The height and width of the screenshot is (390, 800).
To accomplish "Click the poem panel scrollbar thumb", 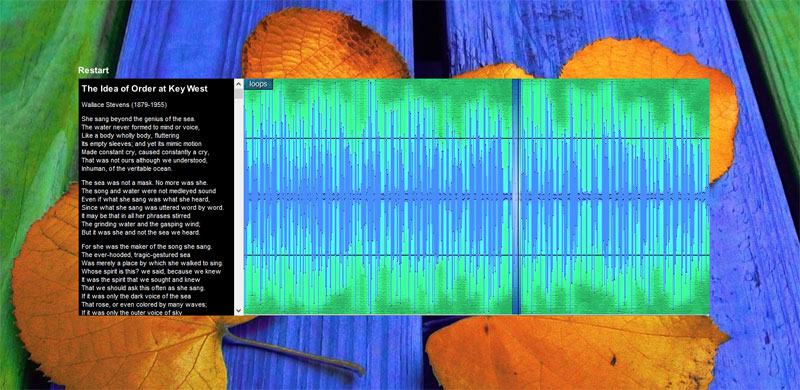I will (239, 93).
